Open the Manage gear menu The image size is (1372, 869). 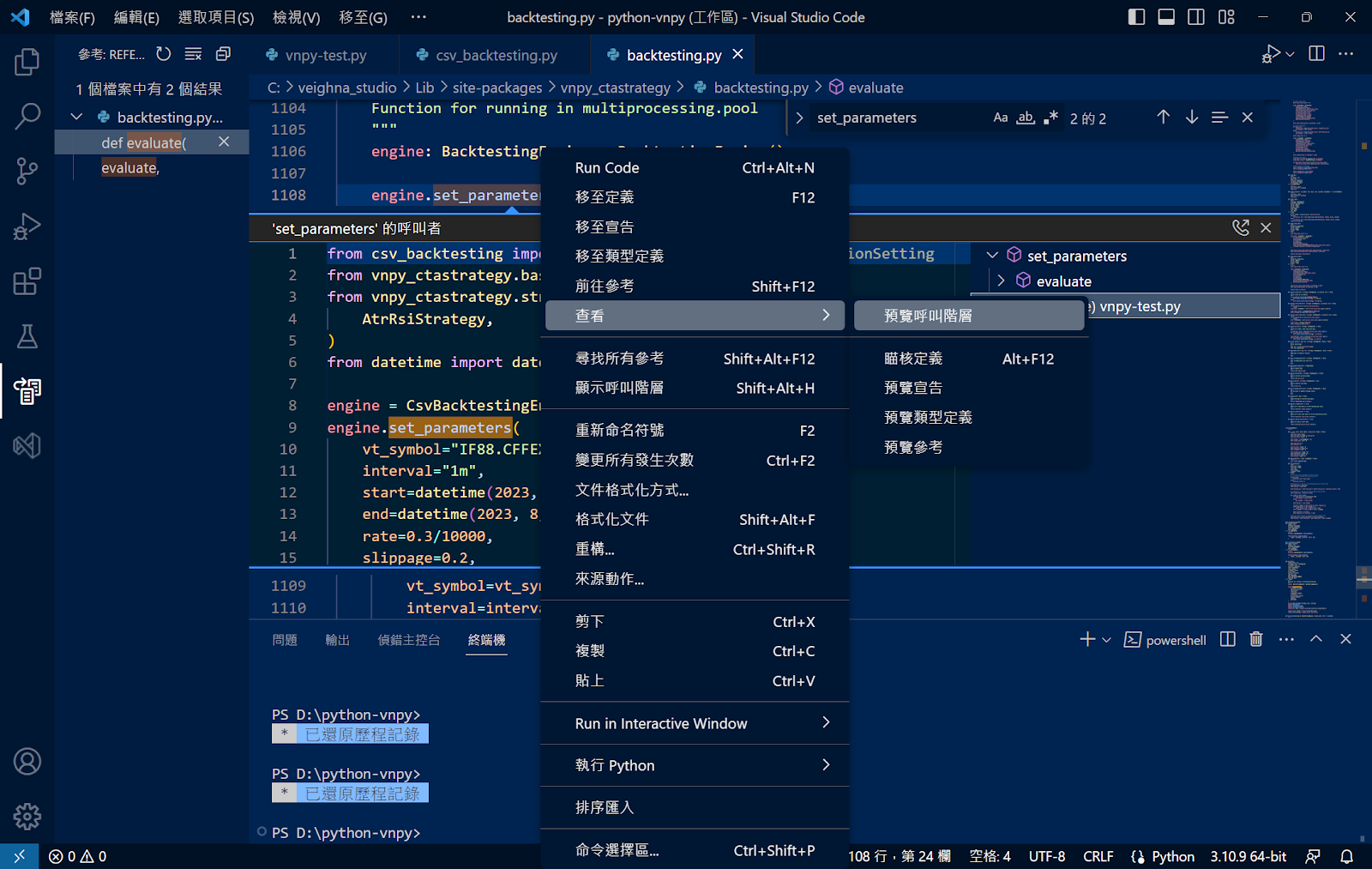[x=27, y=817]
